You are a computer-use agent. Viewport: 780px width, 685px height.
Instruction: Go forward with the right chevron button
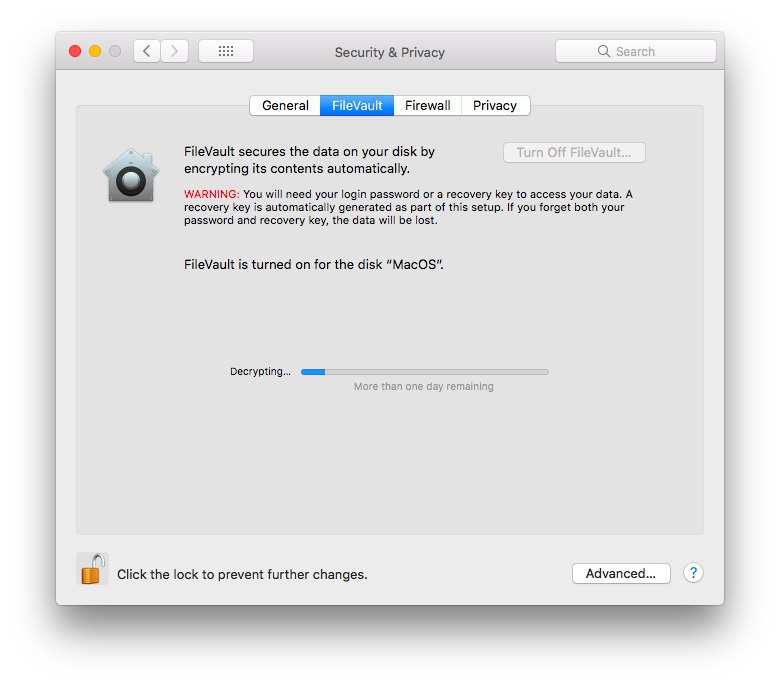coord(174,51)
